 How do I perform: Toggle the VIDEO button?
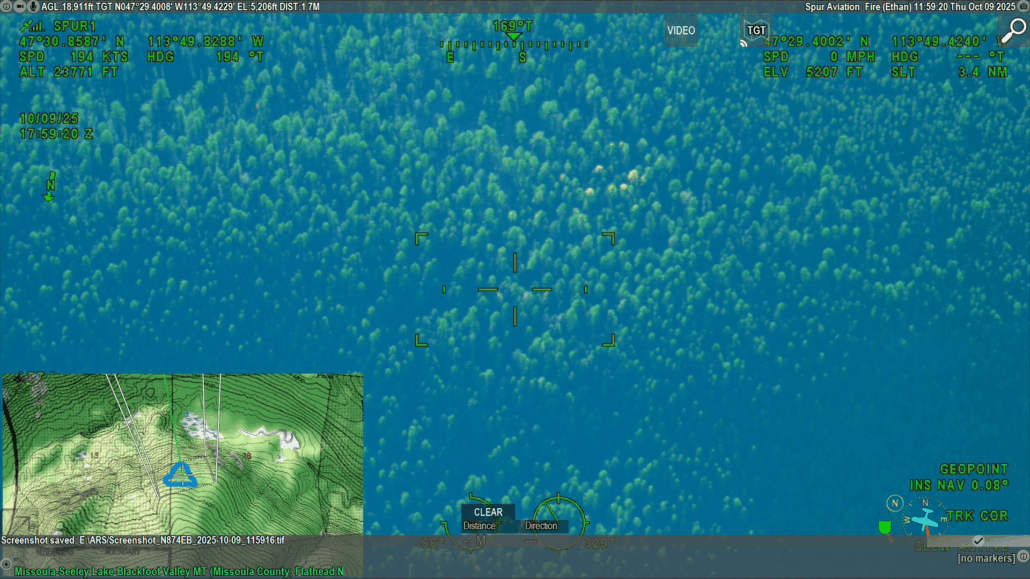coord(681,31)
